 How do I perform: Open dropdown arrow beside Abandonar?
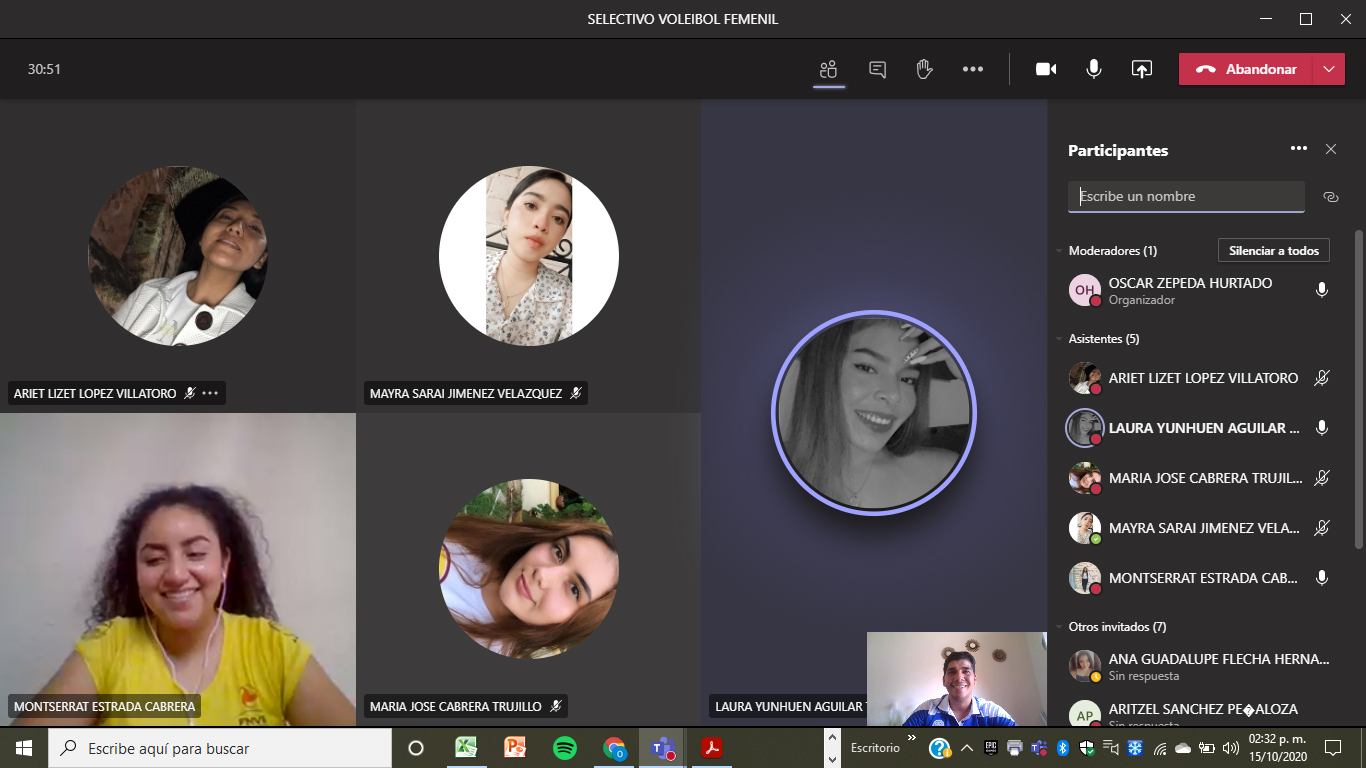coord(1329,69)
